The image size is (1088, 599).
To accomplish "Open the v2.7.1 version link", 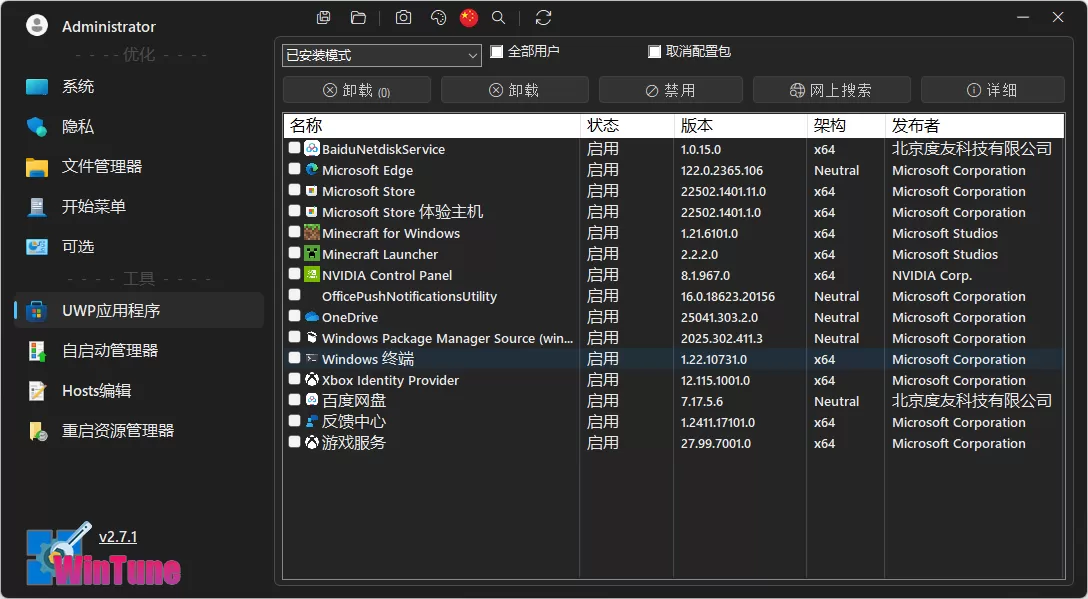I will [119, 537].
